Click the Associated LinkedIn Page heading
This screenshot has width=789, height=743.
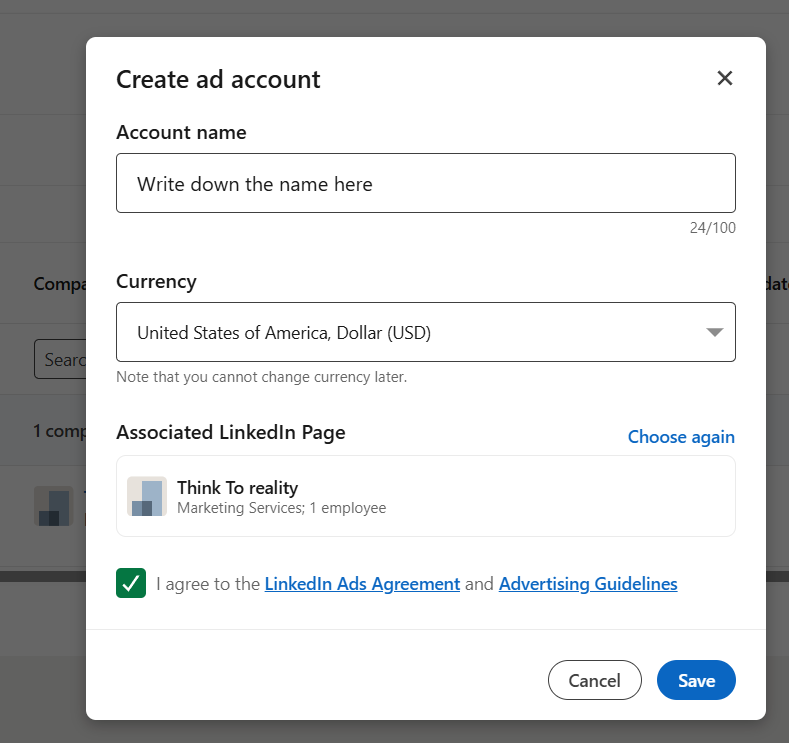click(230, 433)
